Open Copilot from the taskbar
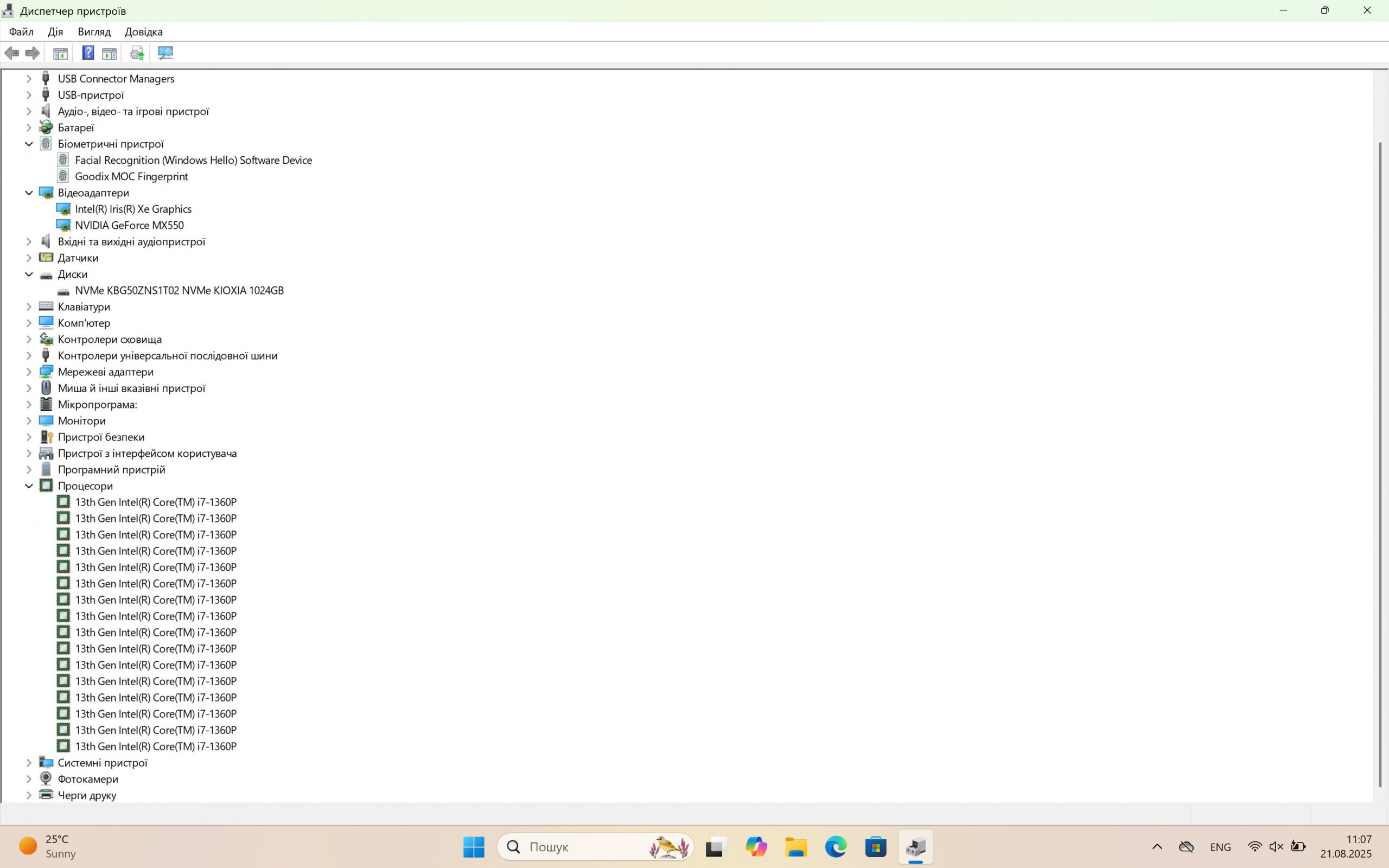 756,847
